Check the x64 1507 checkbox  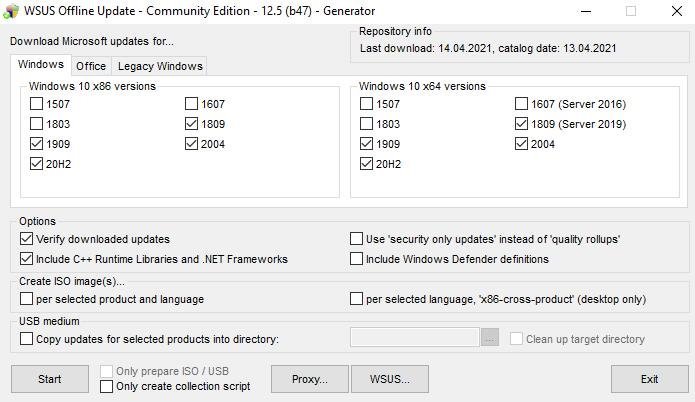(x=366, y=104)
